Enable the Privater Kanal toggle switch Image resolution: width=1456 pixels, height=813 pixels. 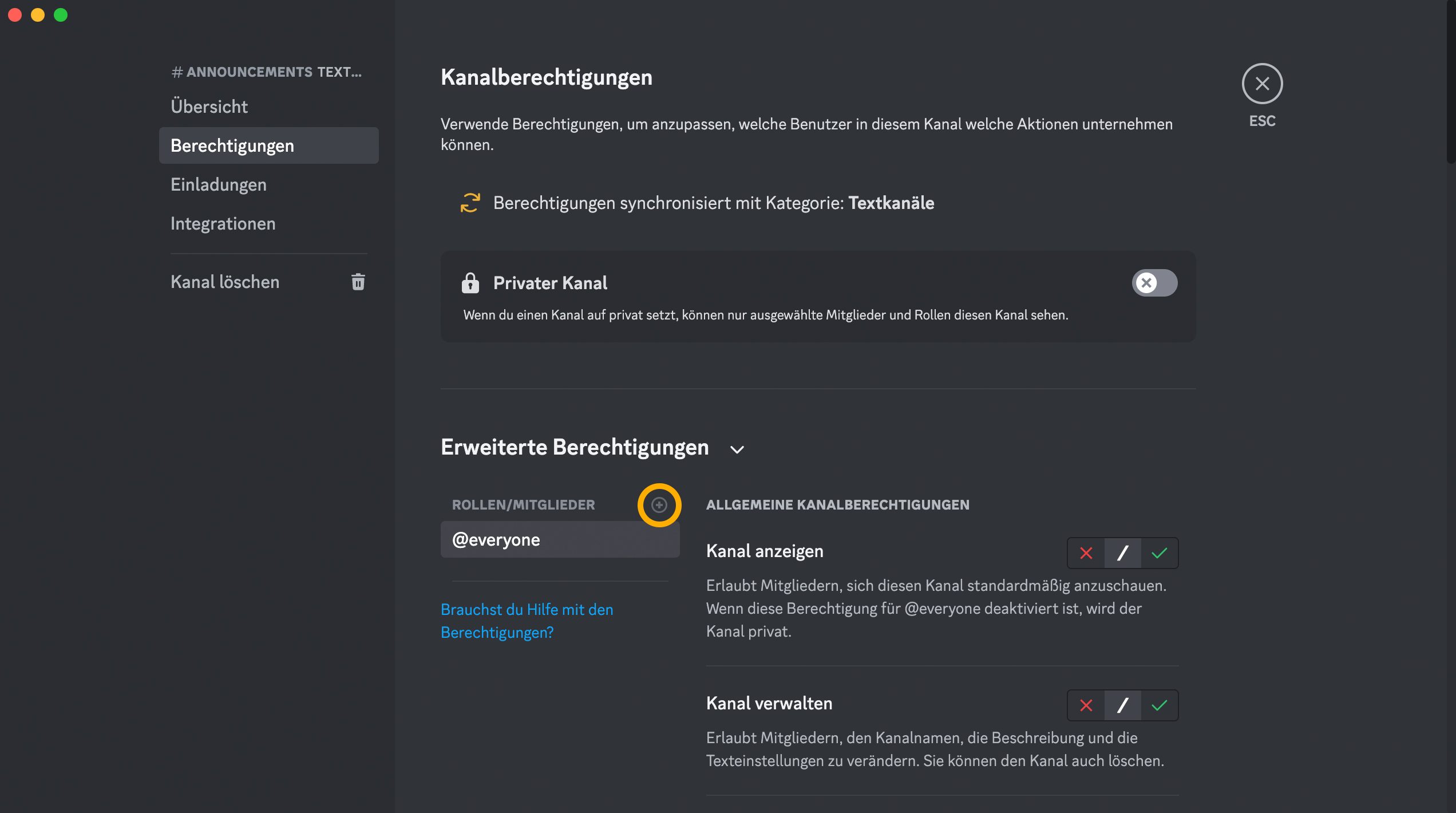pyautogui.click(x=1154, y=283)
